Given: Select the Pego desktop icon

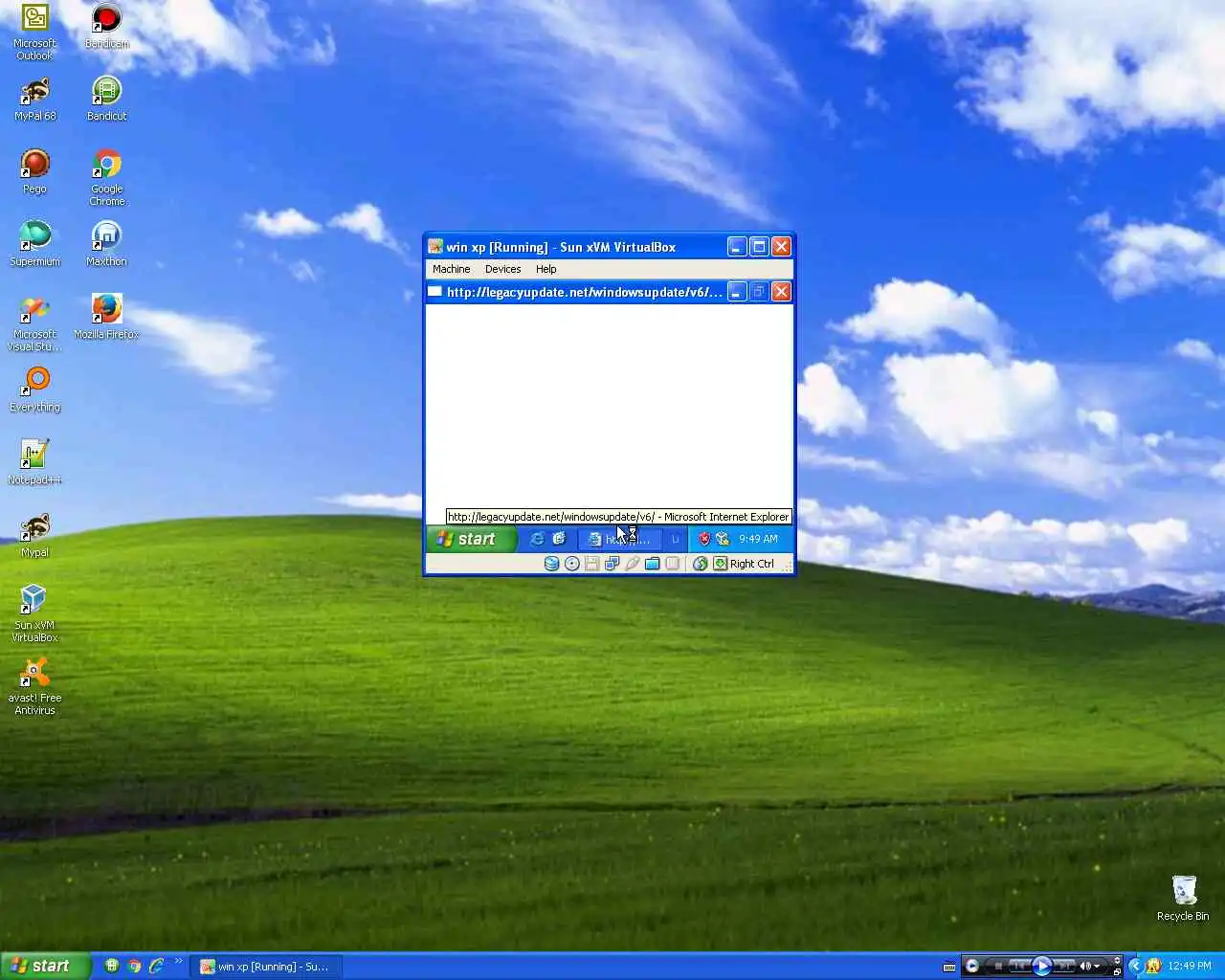Looking at the screenshot, I should 34,171.
